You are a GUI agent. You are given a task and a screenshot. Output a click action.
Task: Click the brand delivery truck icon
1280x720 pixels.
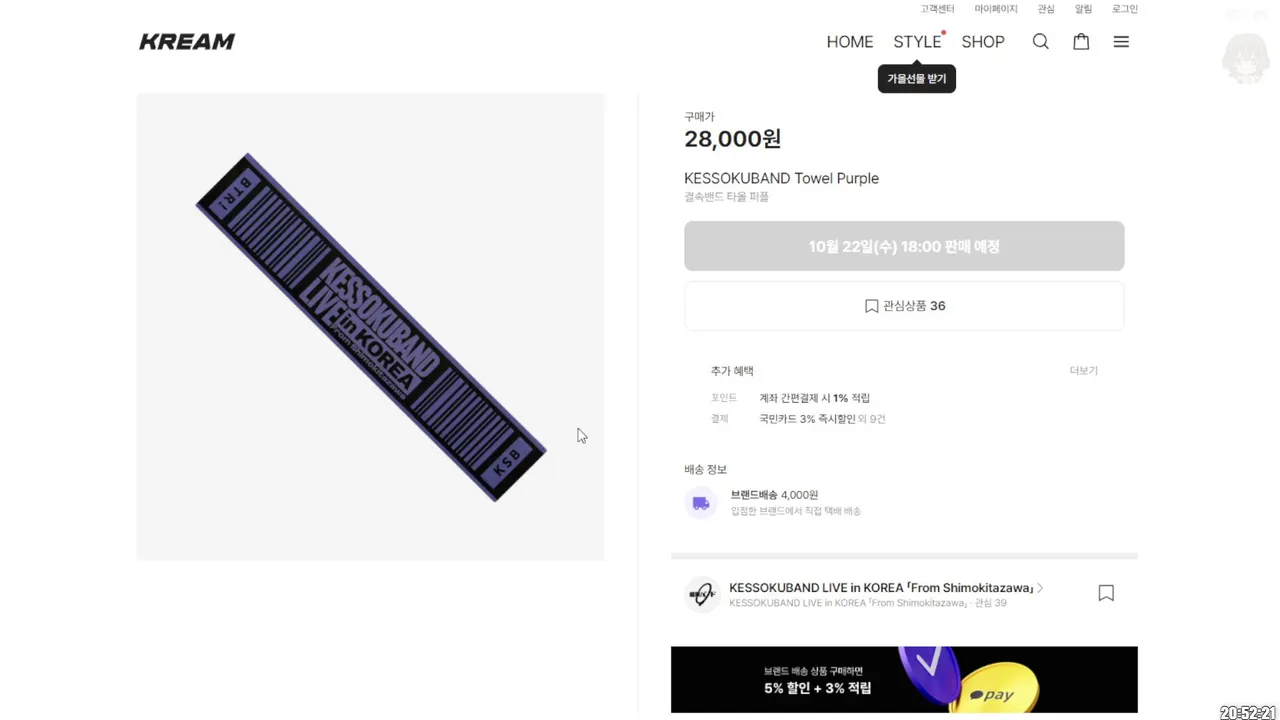[x=701, y=503]
